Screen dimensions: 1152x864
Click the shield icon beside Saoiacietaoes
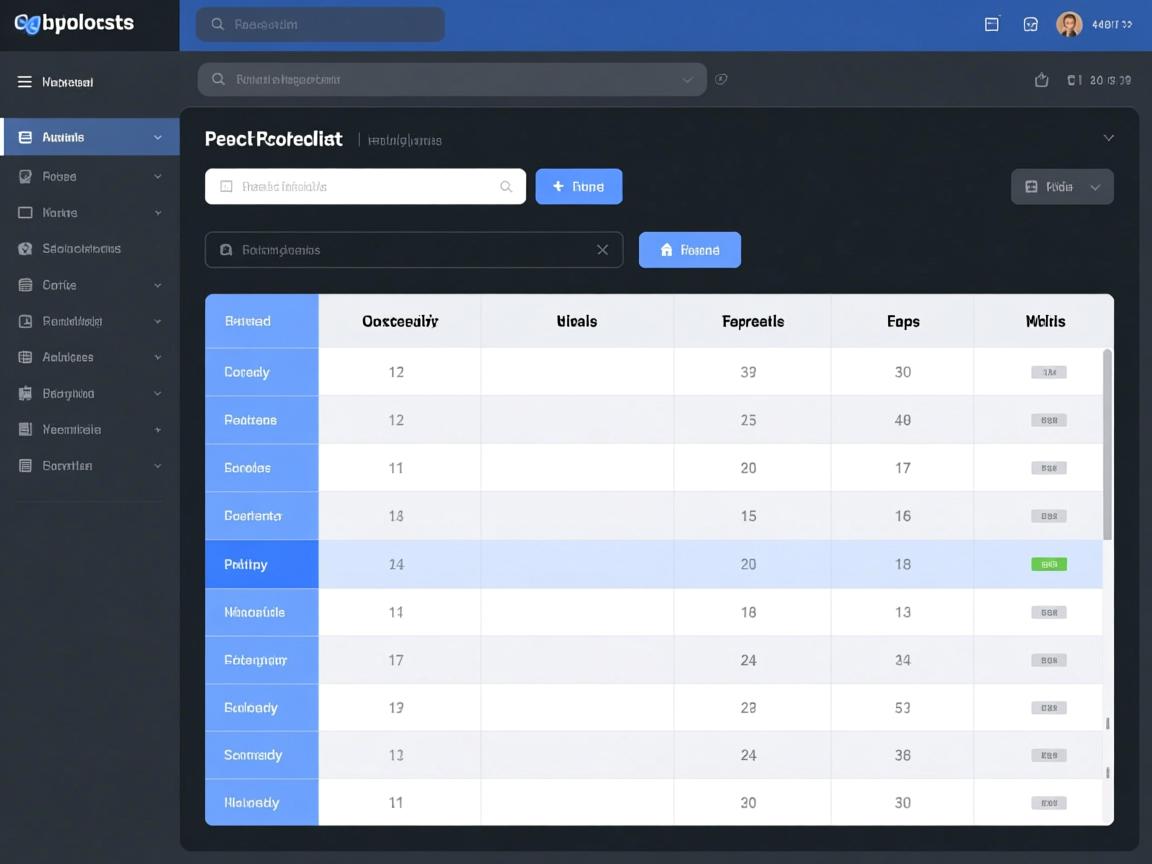pyautogui.click(x=26, y=249)
